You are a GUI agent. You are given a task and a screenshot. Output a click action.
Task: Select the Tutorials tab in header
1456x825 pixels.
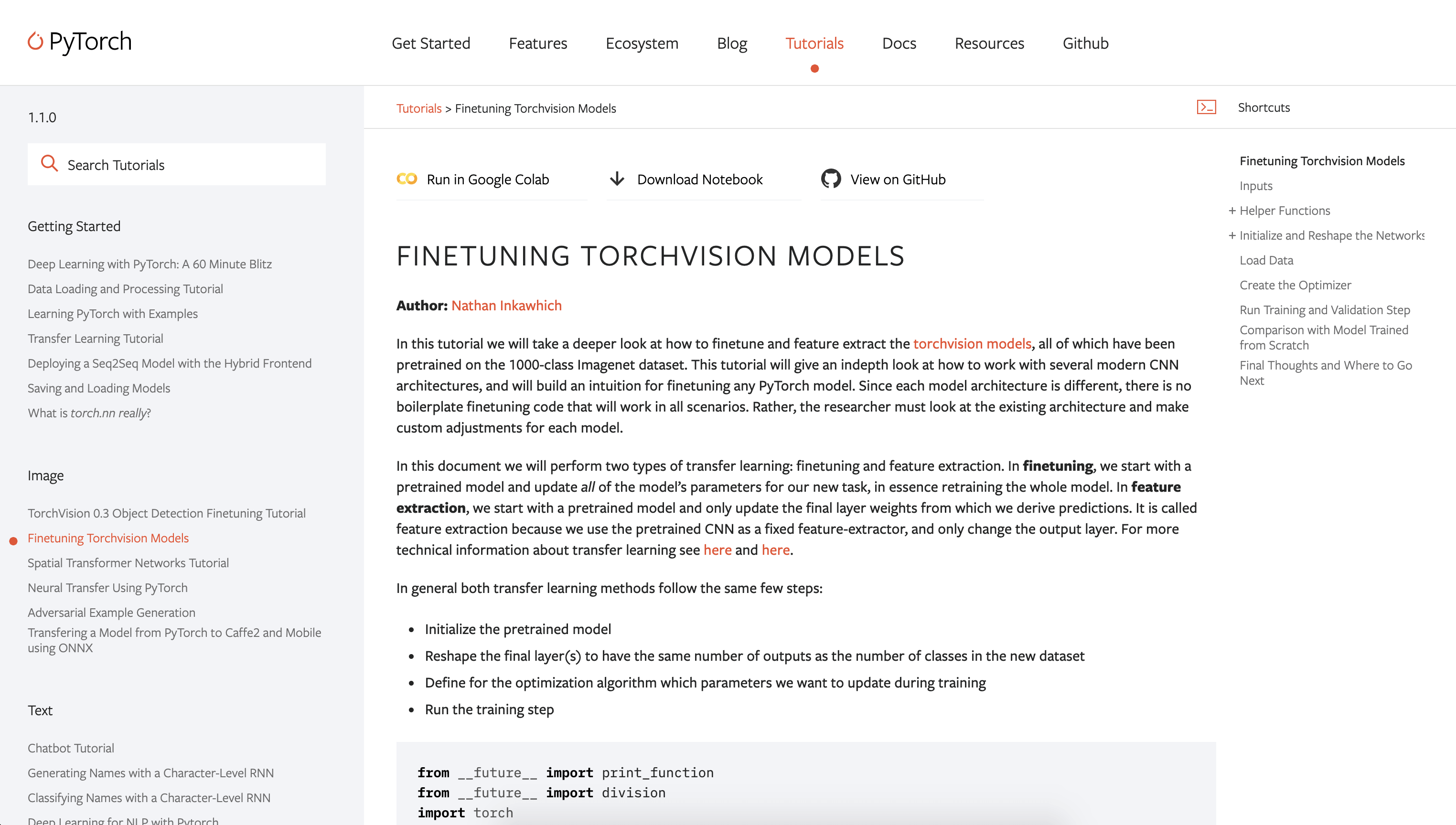tap(814, 43)
